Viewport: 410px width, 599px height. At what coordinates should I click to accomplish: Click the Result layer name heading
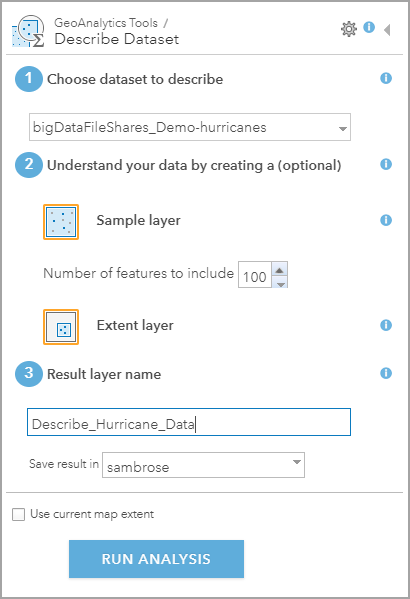coord(104,374)
